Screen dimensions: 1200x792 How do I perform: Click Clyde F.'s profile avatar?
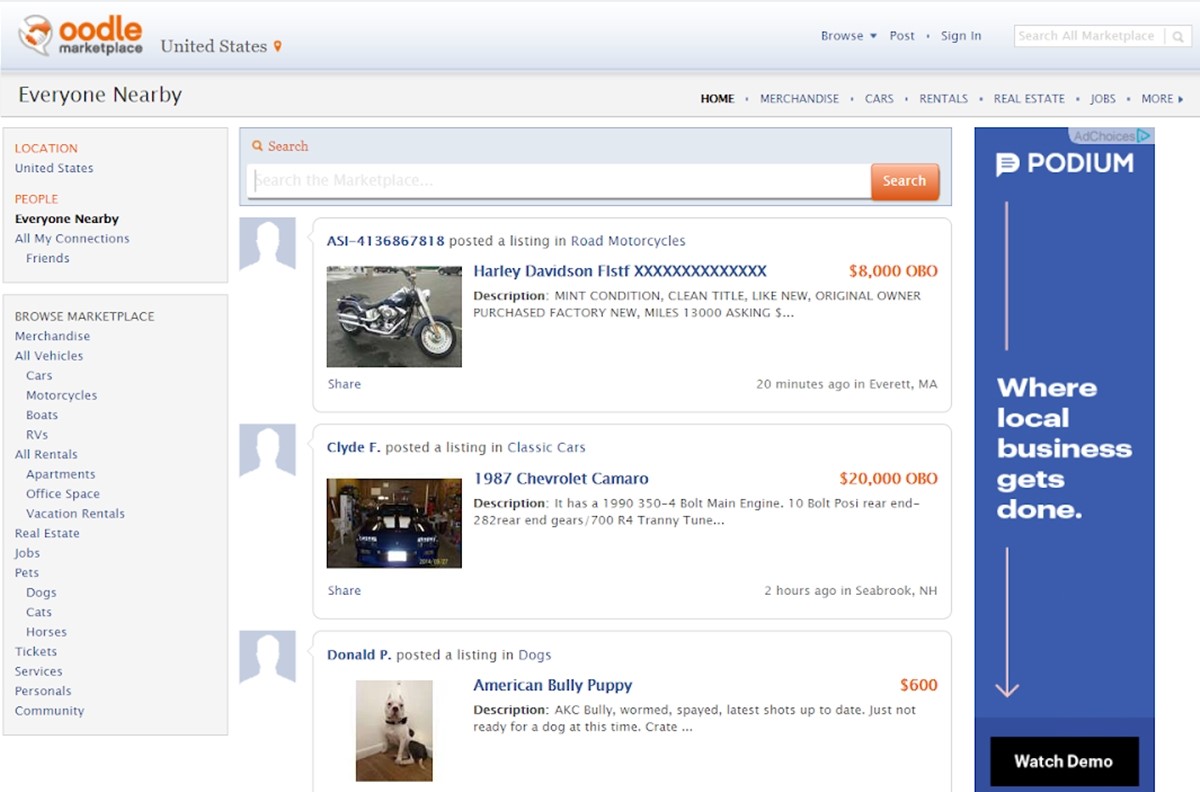tap(267, 451)
